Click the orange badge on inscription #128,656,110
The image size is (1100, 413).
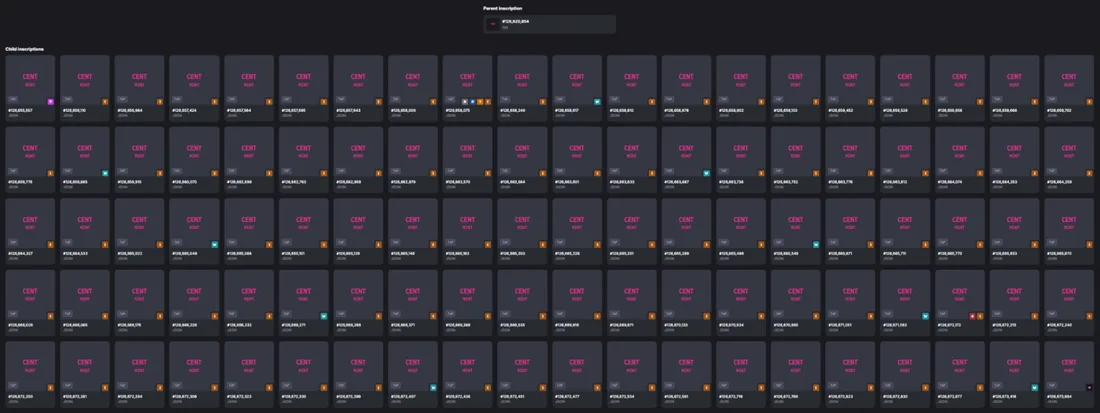tap(105, 102)
